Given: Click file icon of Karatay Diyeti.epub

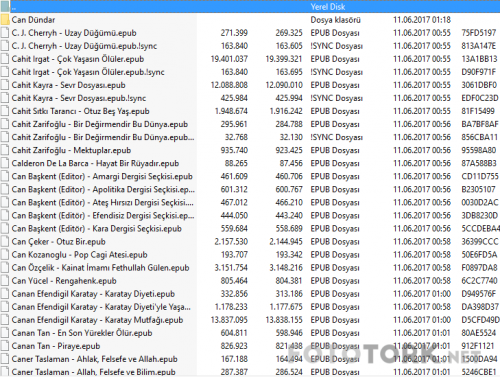Looking at the screenshot, I should point(5,294).
